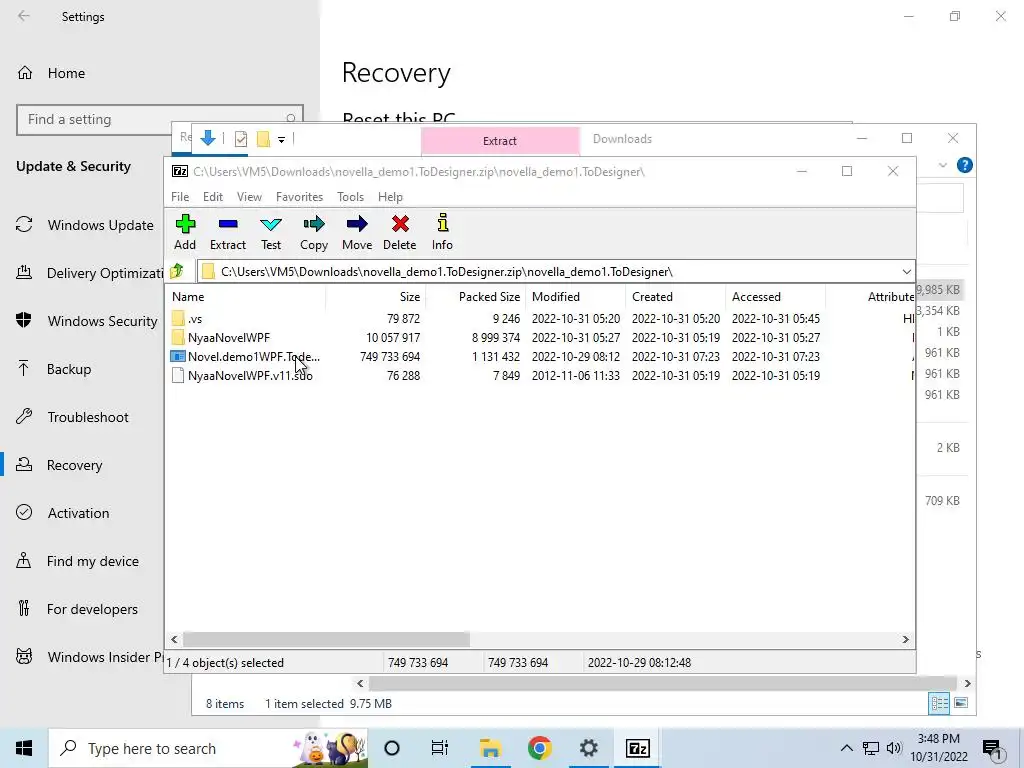
Task: Run the Test tool in 7-Zip
Action: tap(271, 232)
